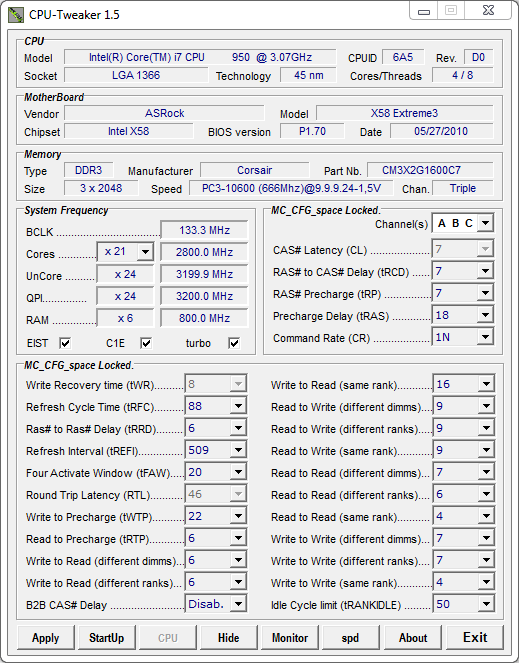This screenshot has width=519, height=663.
Task: Click the BCLK 133.3 MHz field
Action: [x=204, y=230]
